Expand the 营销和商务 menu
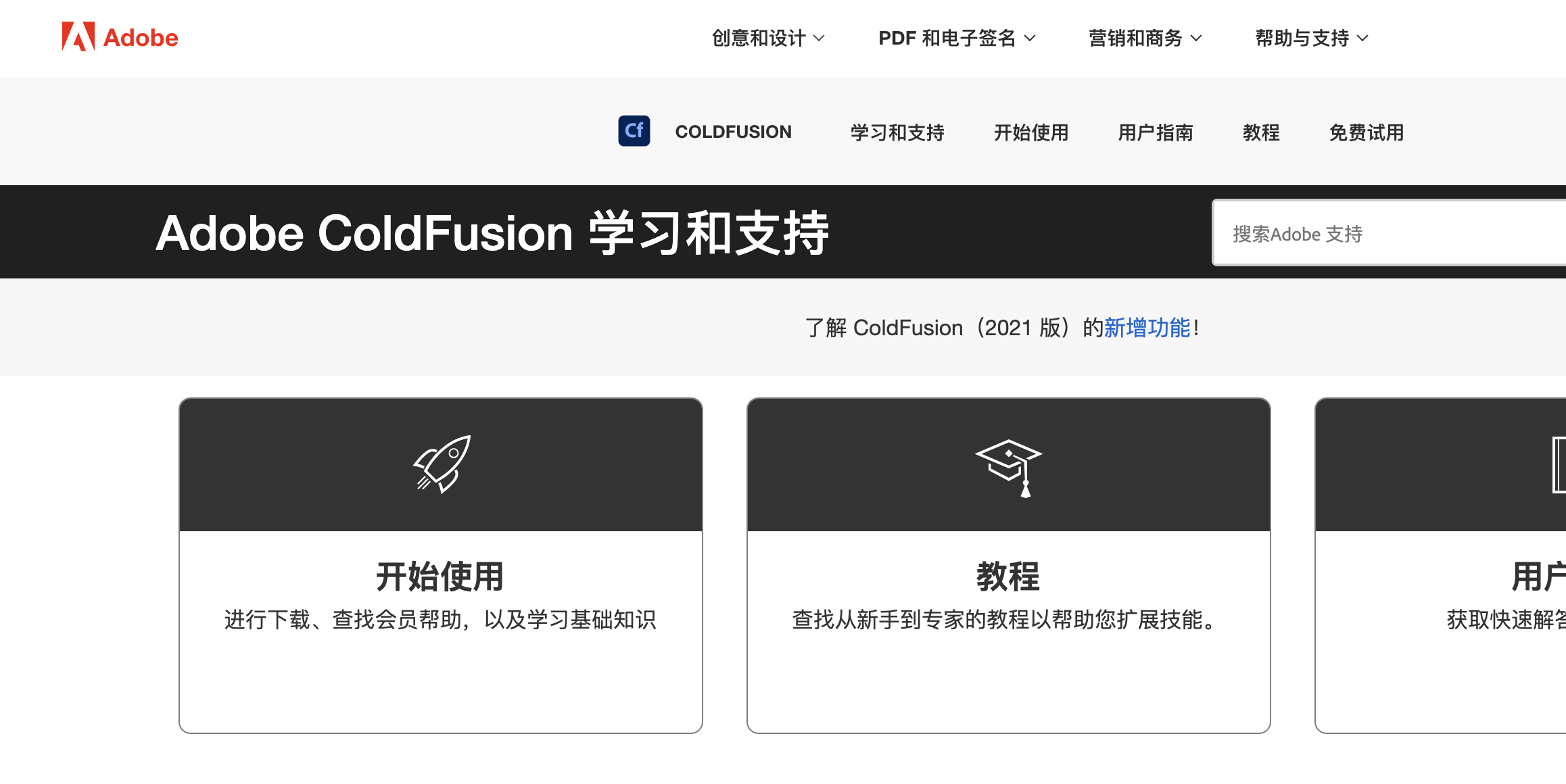 click(x=1145, y=39)
